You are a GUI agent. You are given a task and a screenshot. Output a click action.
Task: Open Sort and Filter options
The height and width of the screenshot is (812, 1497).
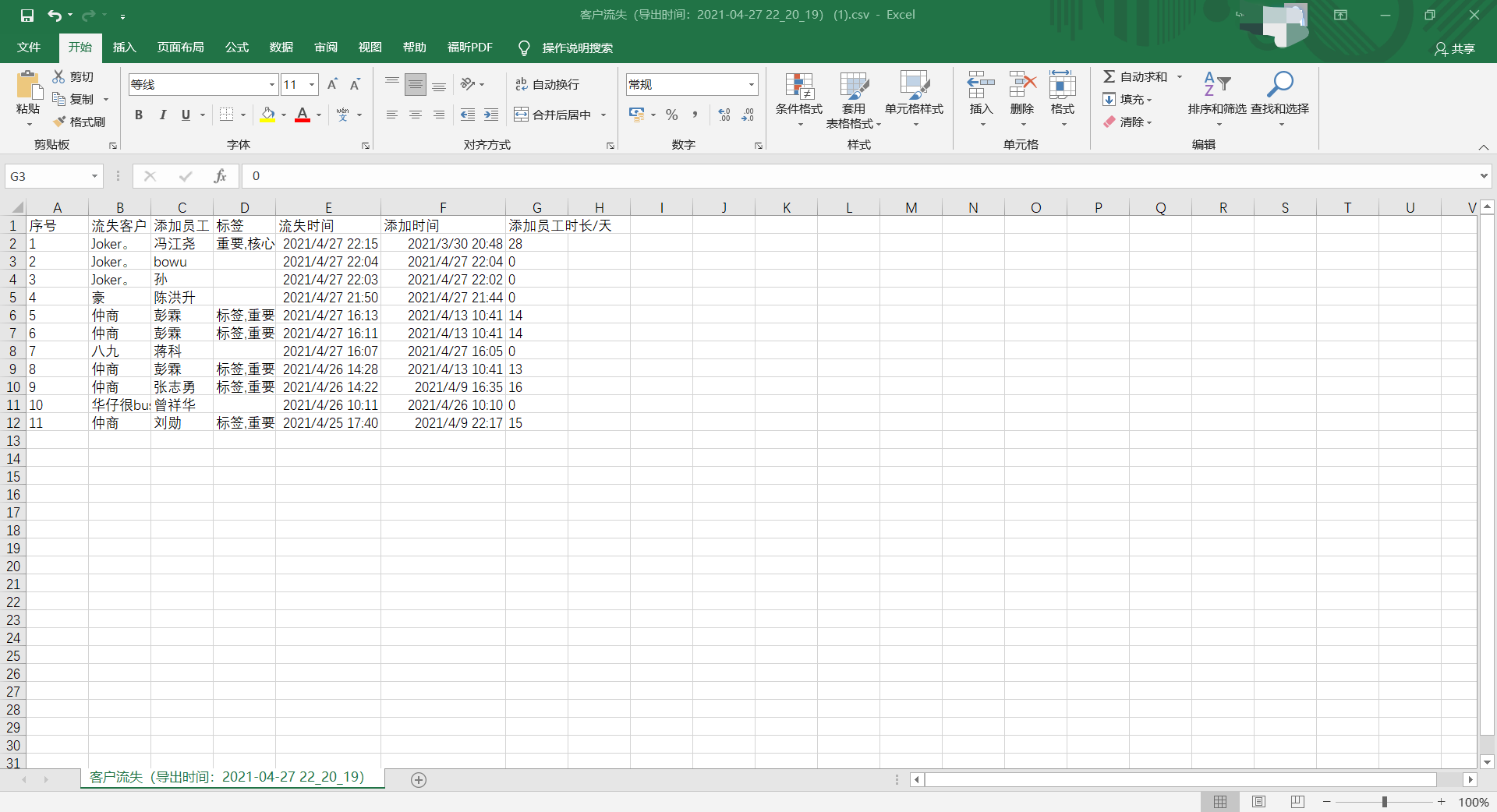pos(1217,100)
